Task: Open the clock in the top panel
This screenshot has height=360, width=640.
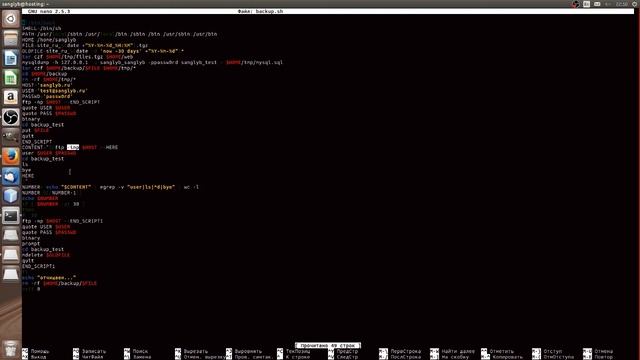Action: (622, 4)
